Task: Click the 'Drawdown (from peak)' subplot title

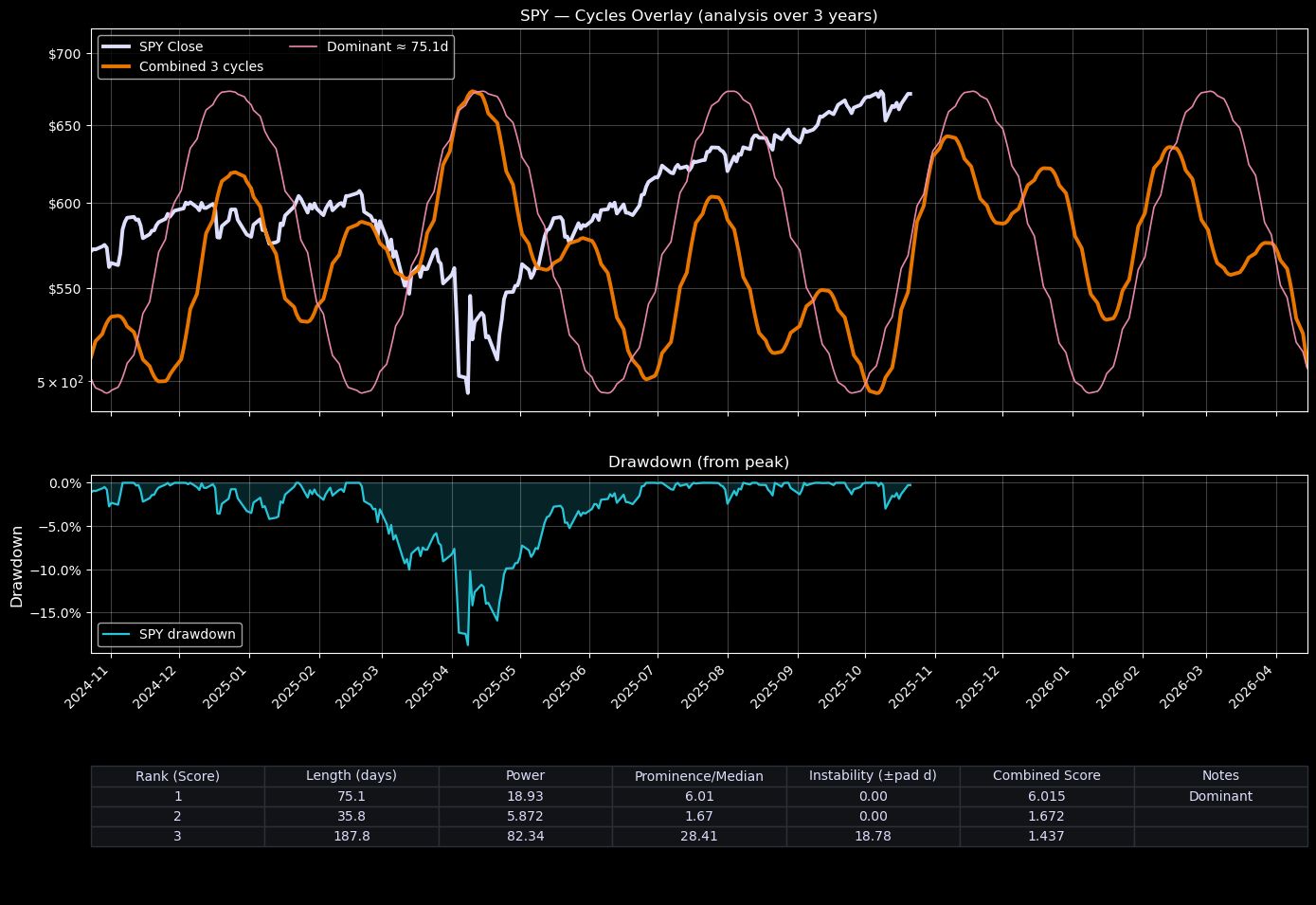Action: click(698, 462)
